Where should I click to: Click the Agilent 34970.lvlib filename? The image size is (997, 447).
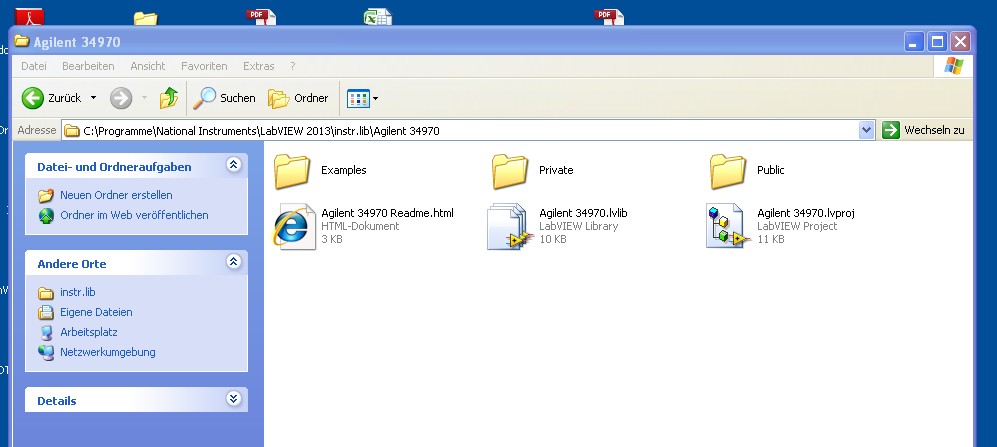pyautogui.click(x=583, y=213)
